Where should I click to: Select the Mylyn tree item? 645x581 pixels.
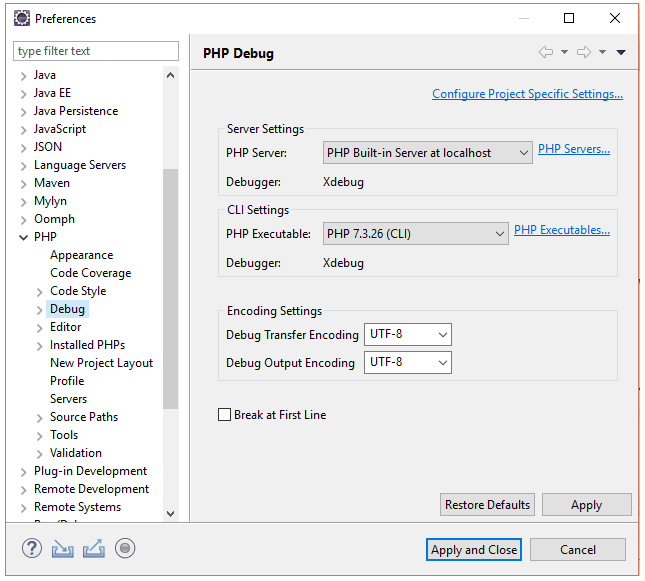click(x=50, y=201)
